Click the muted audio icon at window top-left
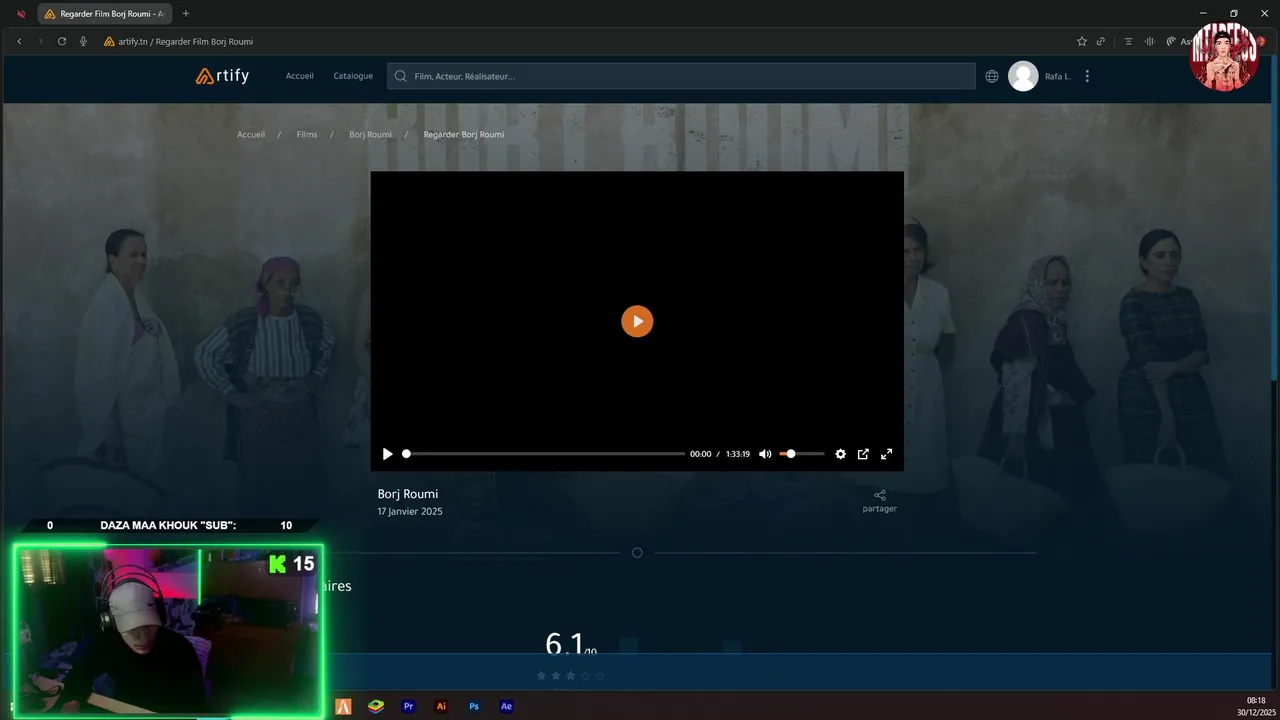The image size is (1280, 720). (x=21, y=14)
